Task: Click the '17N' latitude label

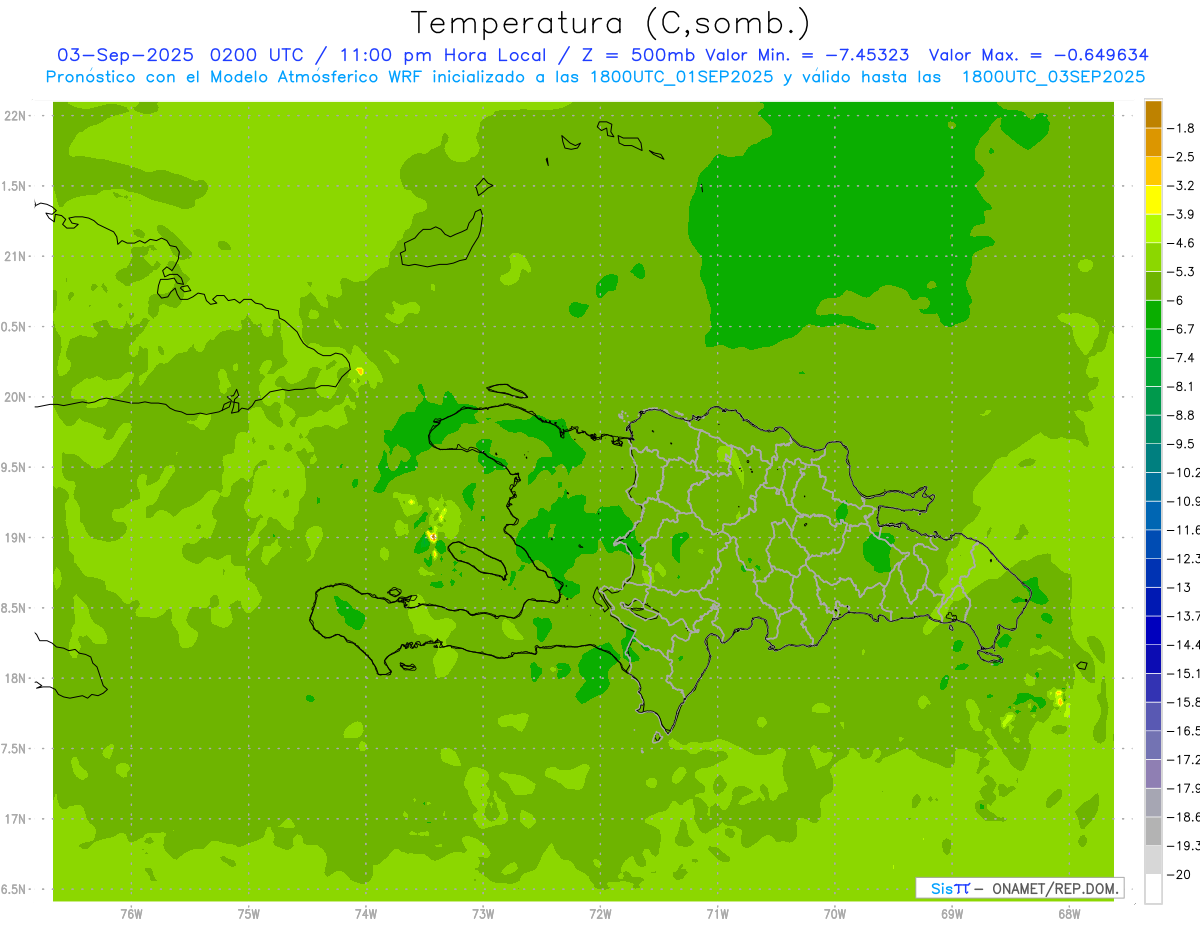Action: coord(16,819)
